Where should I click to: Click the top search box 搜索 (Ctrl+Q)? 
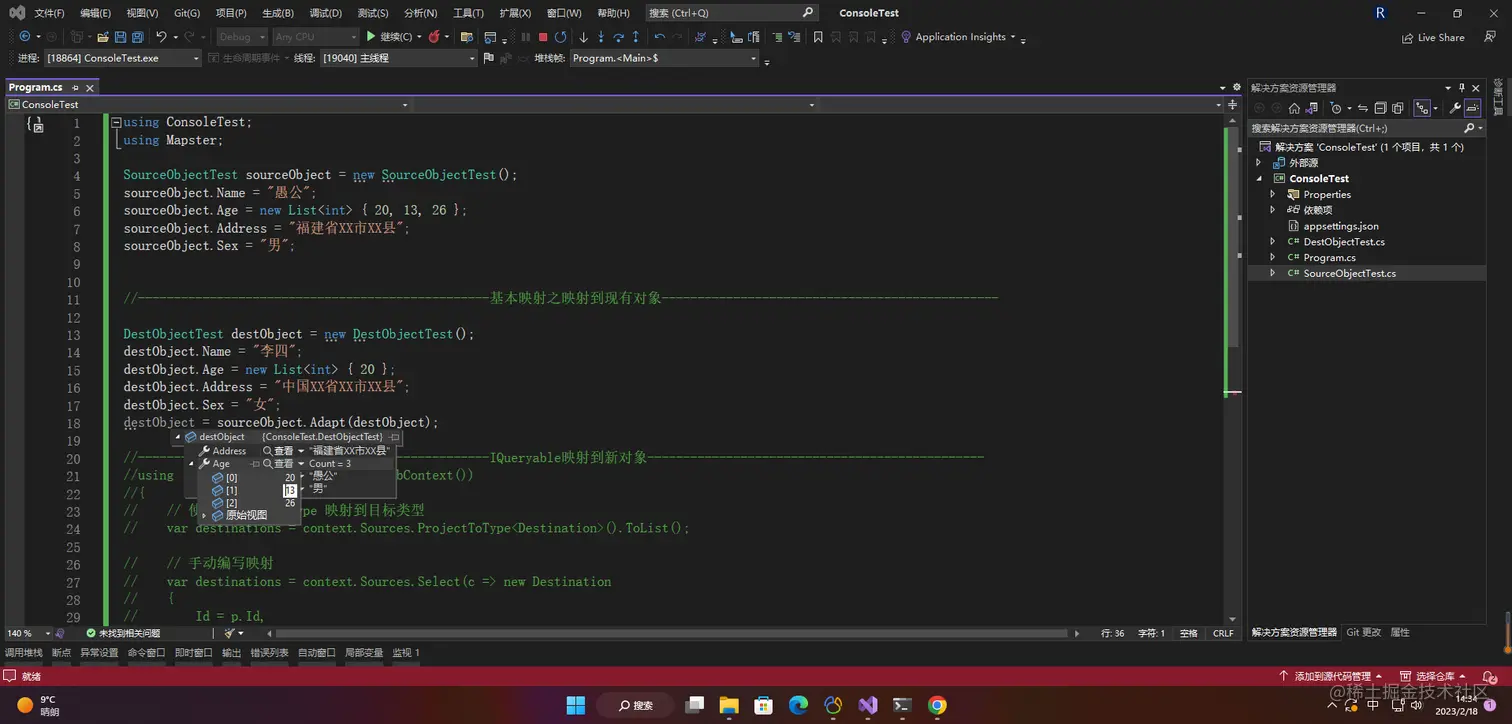click(x=732, y=13)
